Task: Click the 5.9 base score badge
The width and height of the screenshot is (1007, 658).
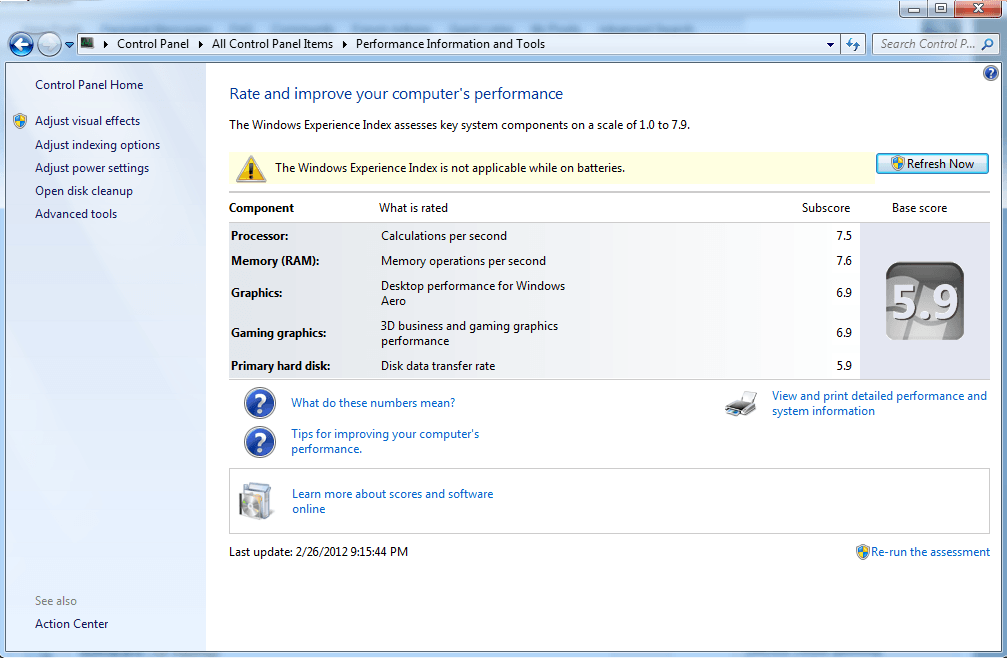Action: pyautogui.click(x=924, y=301)
